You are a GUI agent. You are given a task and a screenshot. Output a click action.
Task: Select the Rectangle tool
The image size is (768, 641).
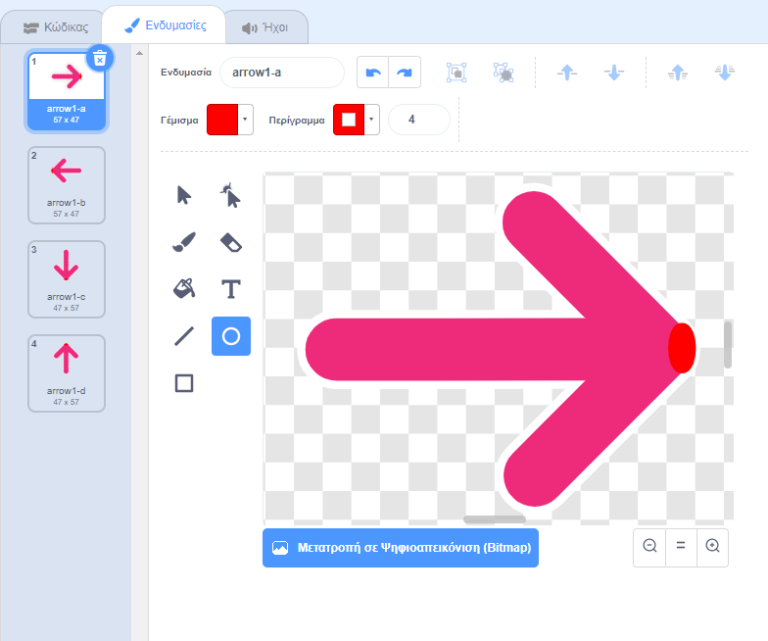[x=184, y=383]
